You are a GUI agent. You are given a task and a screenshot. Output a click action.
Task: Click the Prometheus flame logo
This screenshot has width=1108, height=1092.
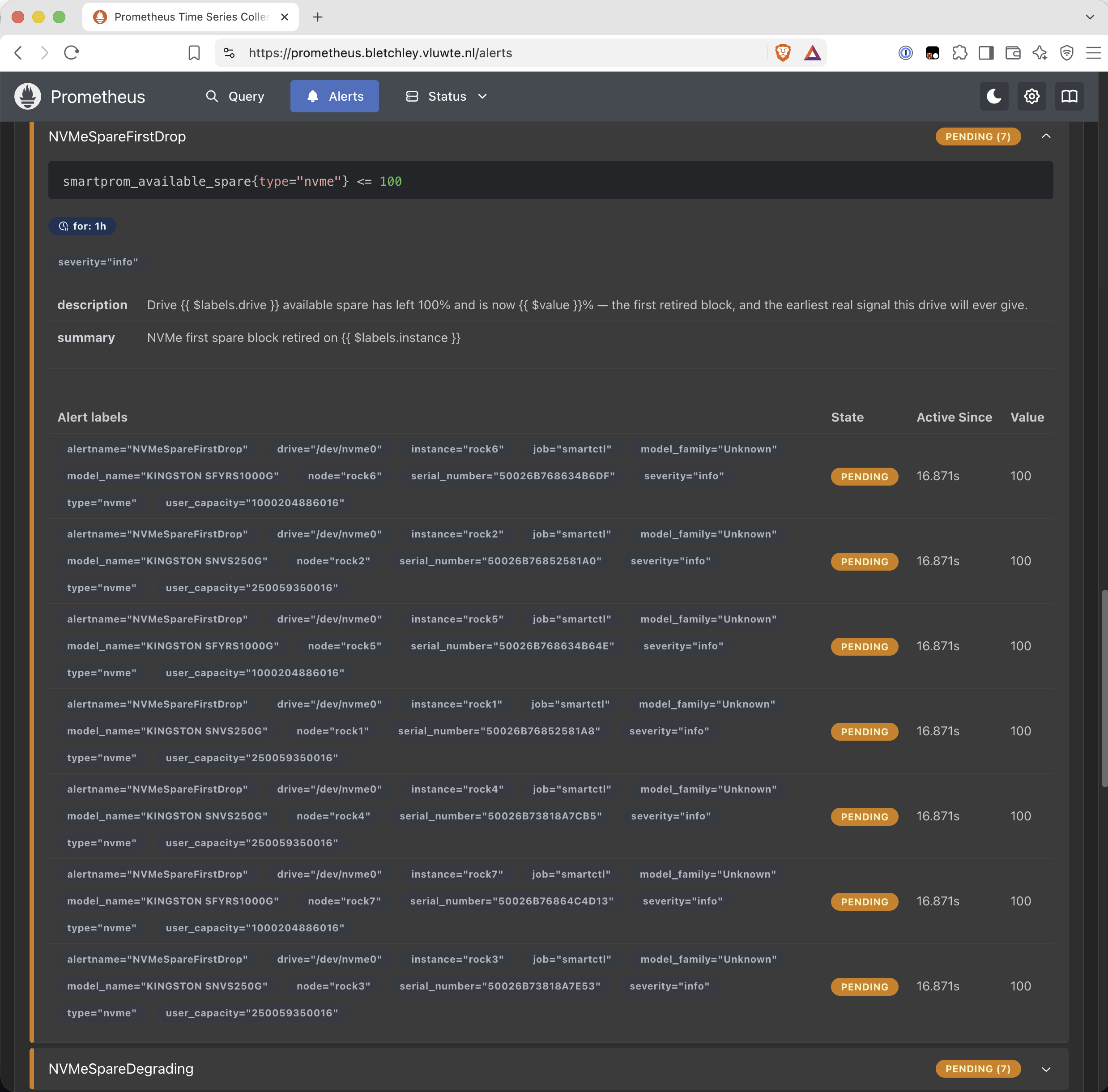(28, 96)
